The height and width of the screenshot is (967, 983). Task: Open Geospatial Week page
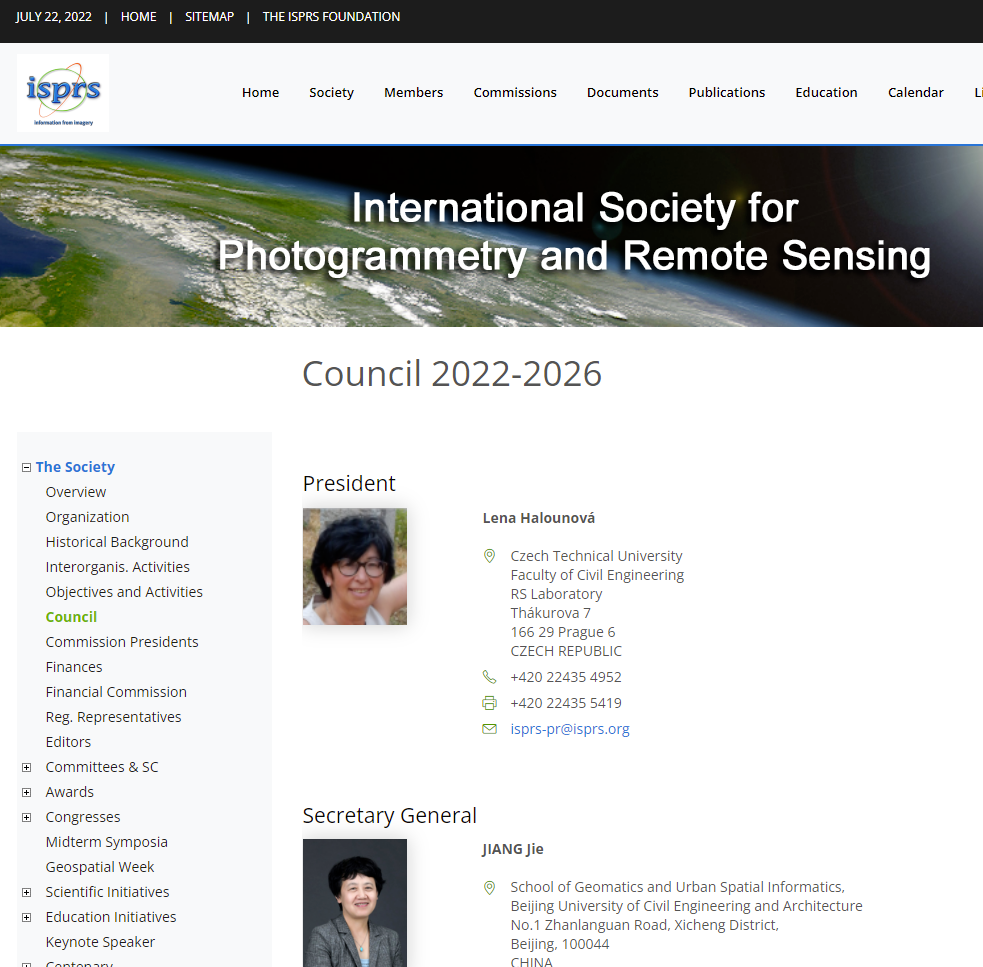click(x=100, y=867)
